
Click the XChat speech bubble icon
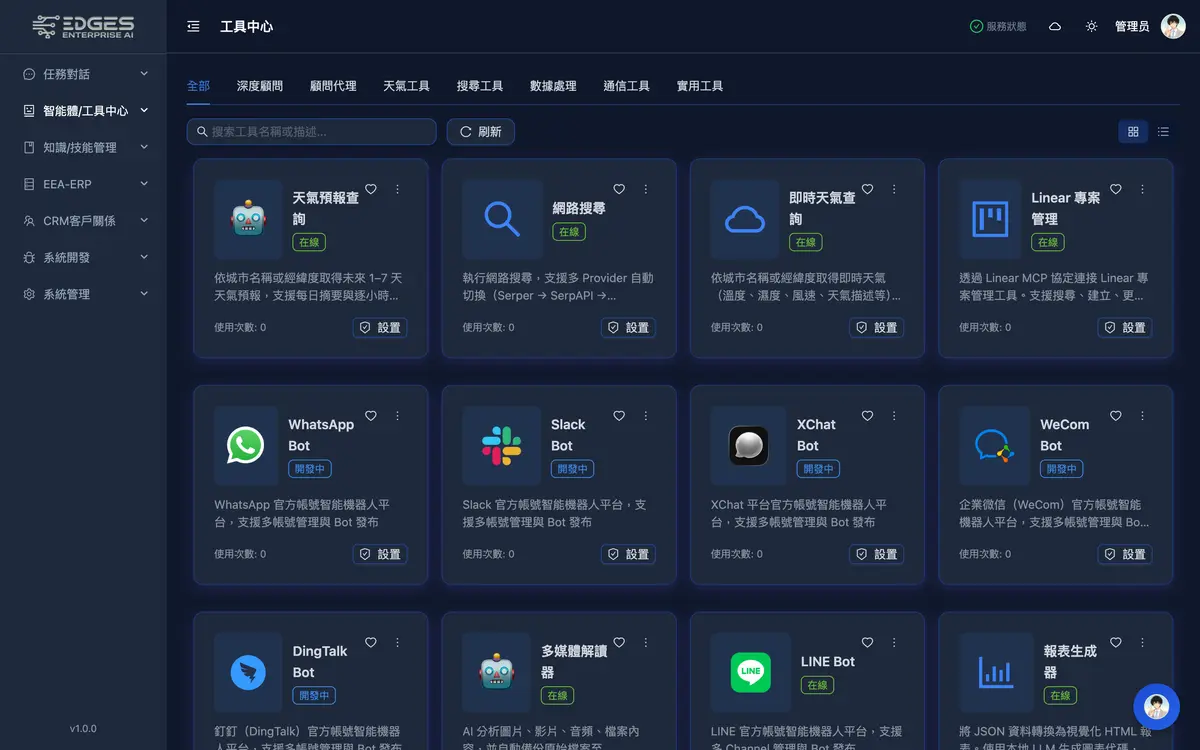click(x=749, y=446)
